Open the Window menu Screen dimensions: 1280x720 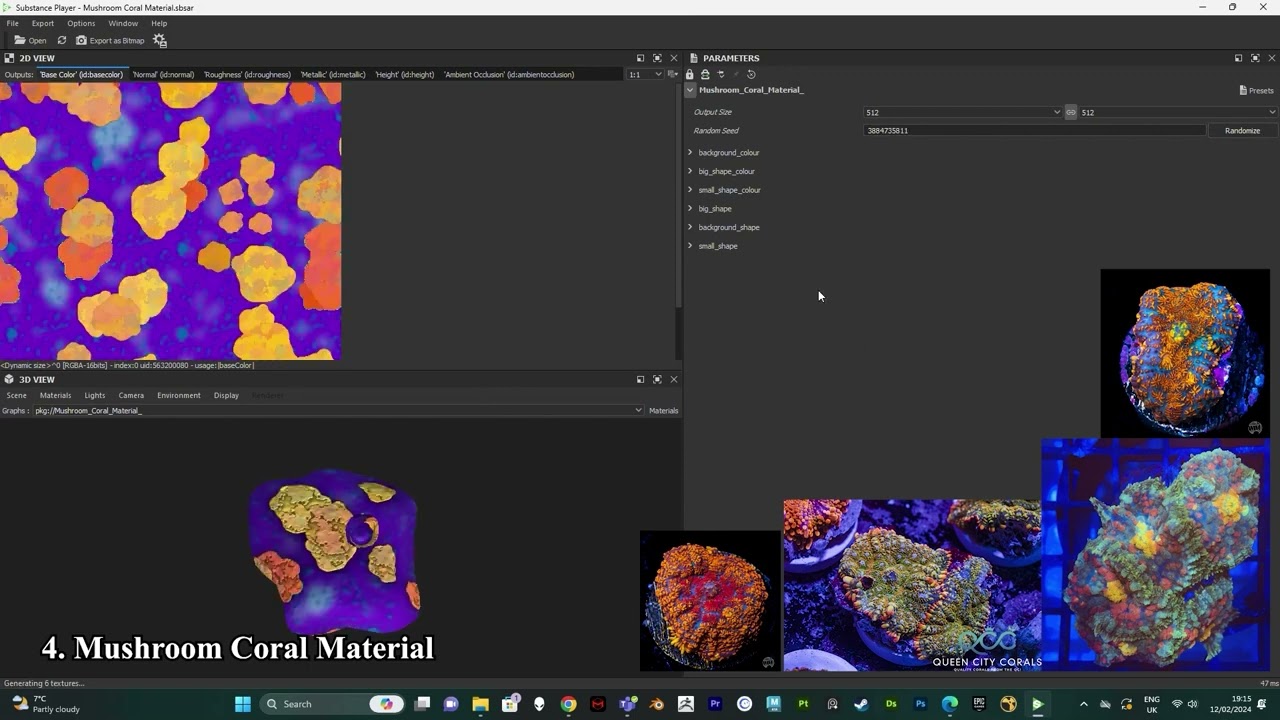(123, 23)
